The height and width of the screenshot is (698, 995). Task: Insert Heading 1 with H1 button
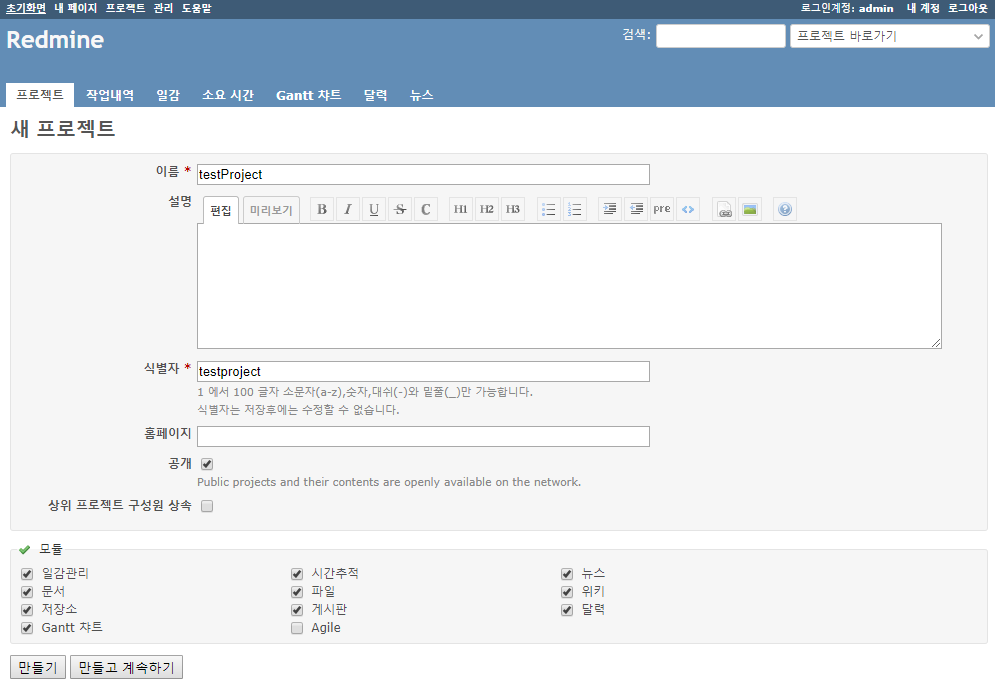pyautogui.click(x=461, y=209)
